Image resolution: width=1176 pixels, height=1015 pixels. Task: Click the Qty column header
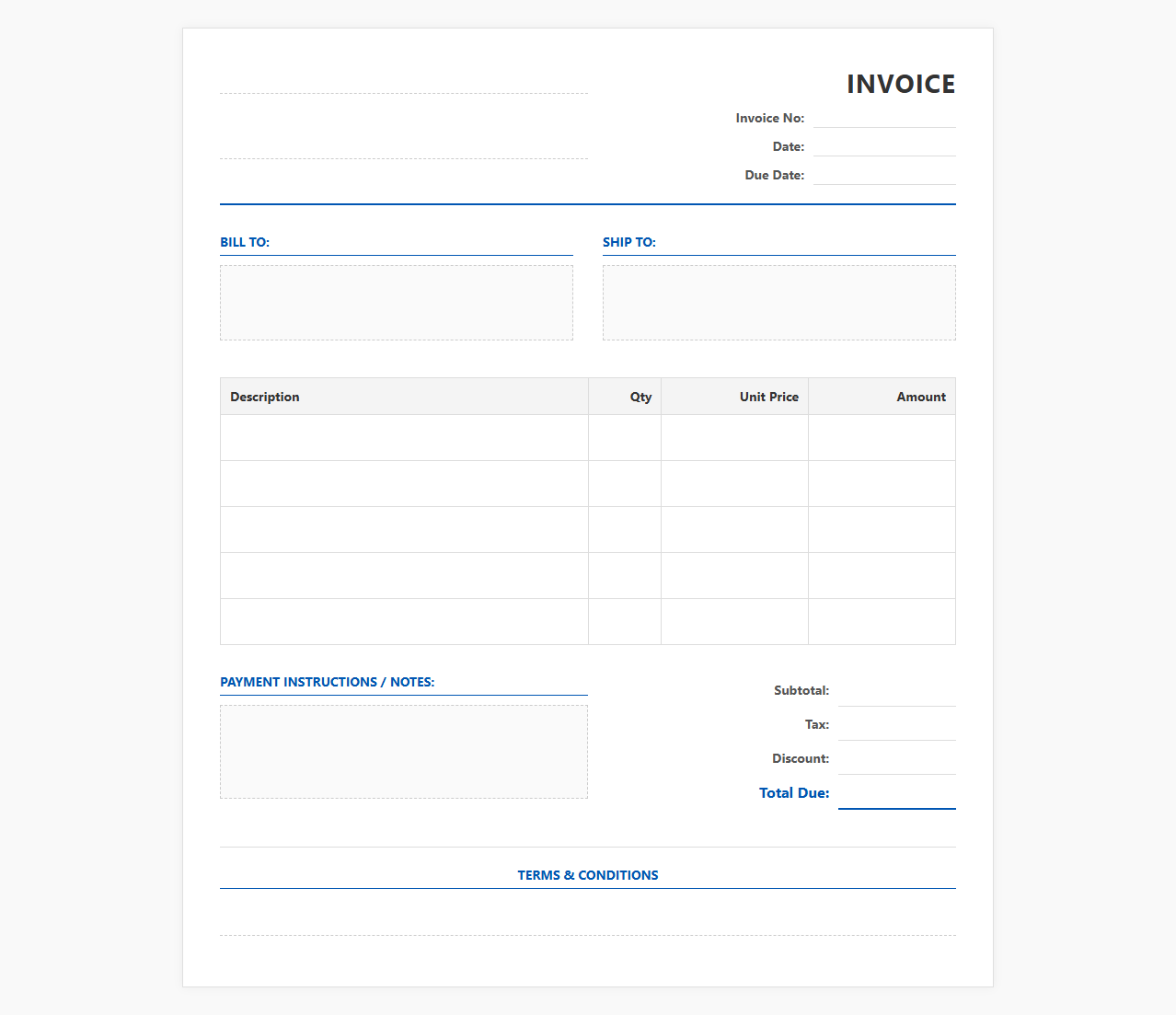click(x=625, y=397)
